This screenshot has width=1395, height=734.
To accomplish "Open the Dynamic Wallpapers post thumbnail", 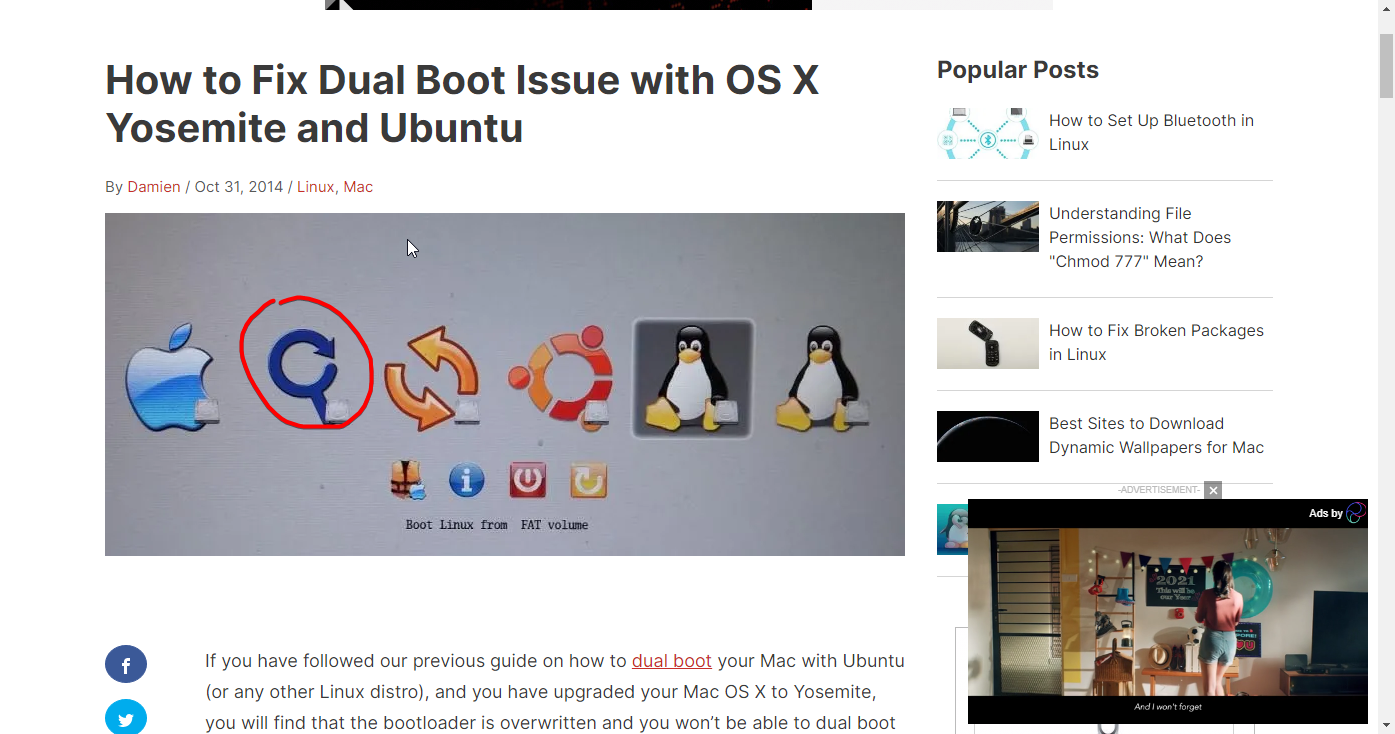I will click(x=988, y=436).
